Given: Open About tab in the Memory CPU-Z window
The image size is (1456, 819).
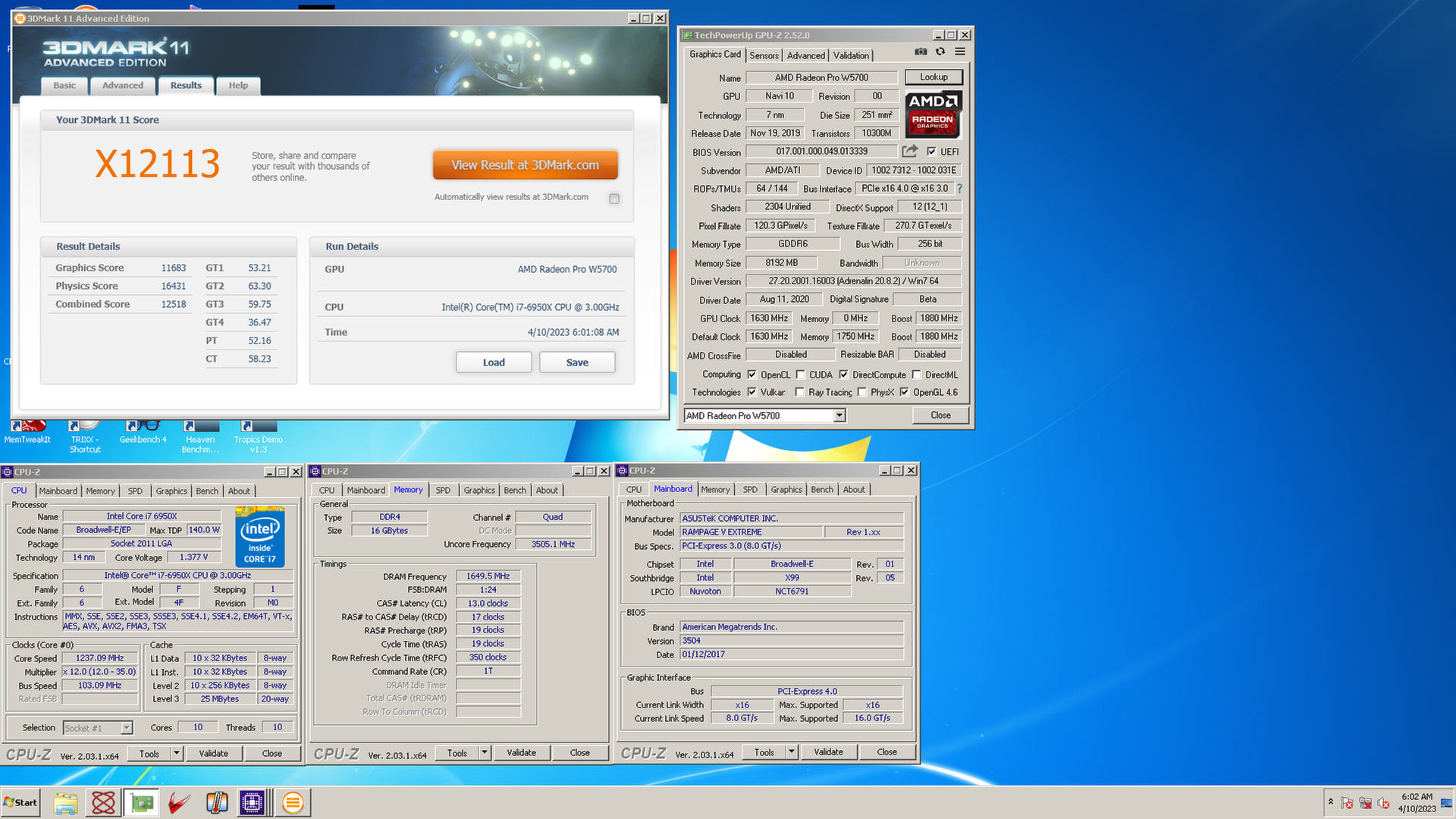Looking at the screenshot, I should pyautogui.click(x=547, y=490).
